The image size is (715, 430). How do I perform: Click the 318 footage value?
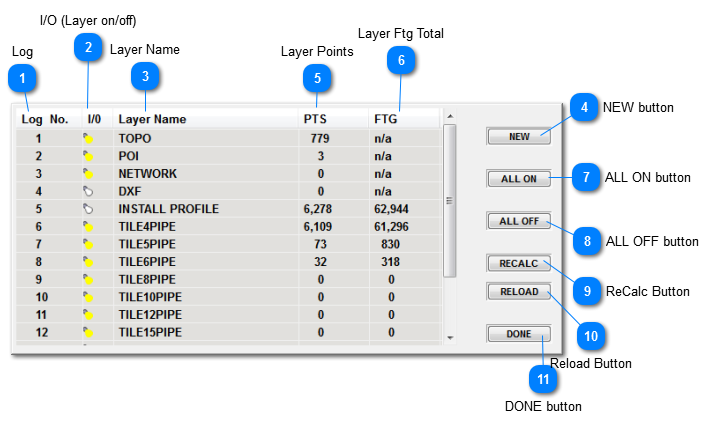(x=391, y=262)
